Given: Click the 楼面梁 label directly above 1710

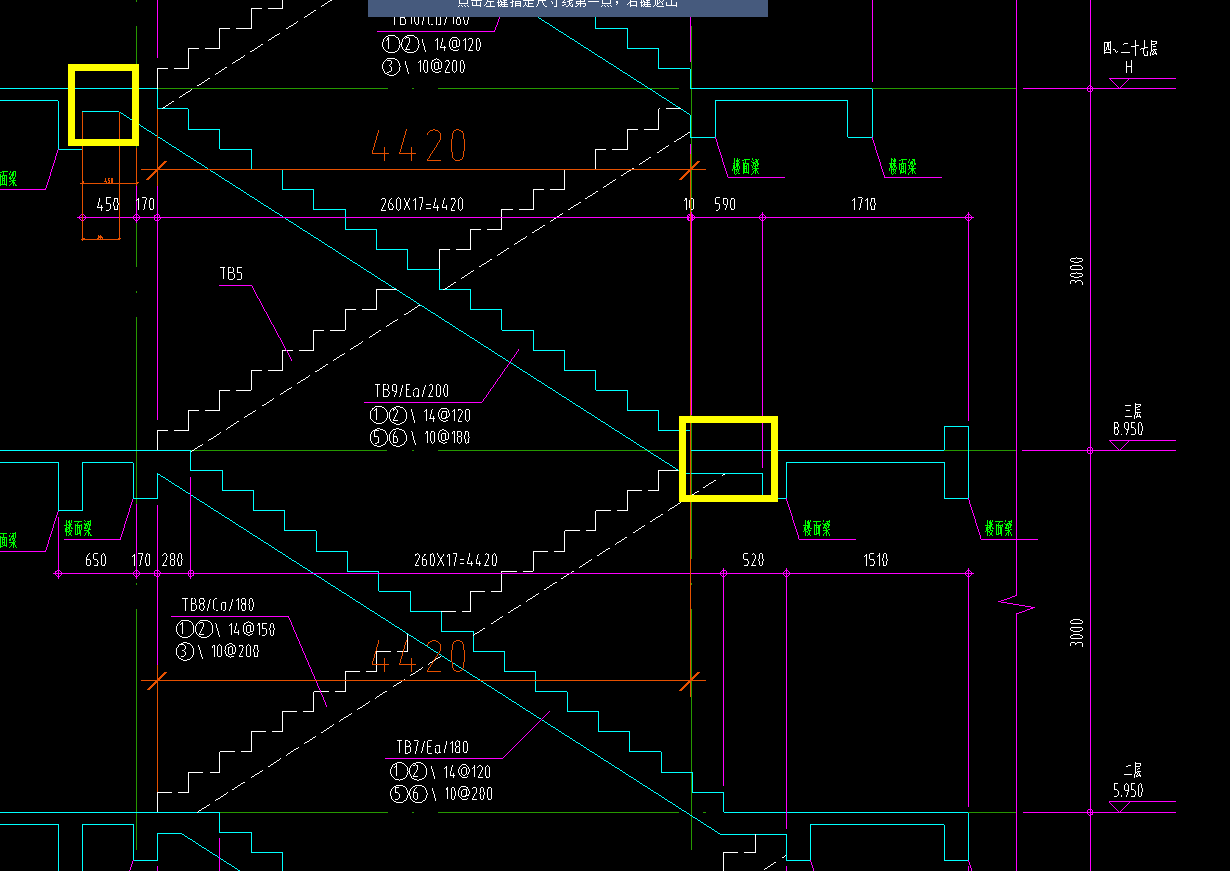Looking at the screenshot, I should [902, 167].
